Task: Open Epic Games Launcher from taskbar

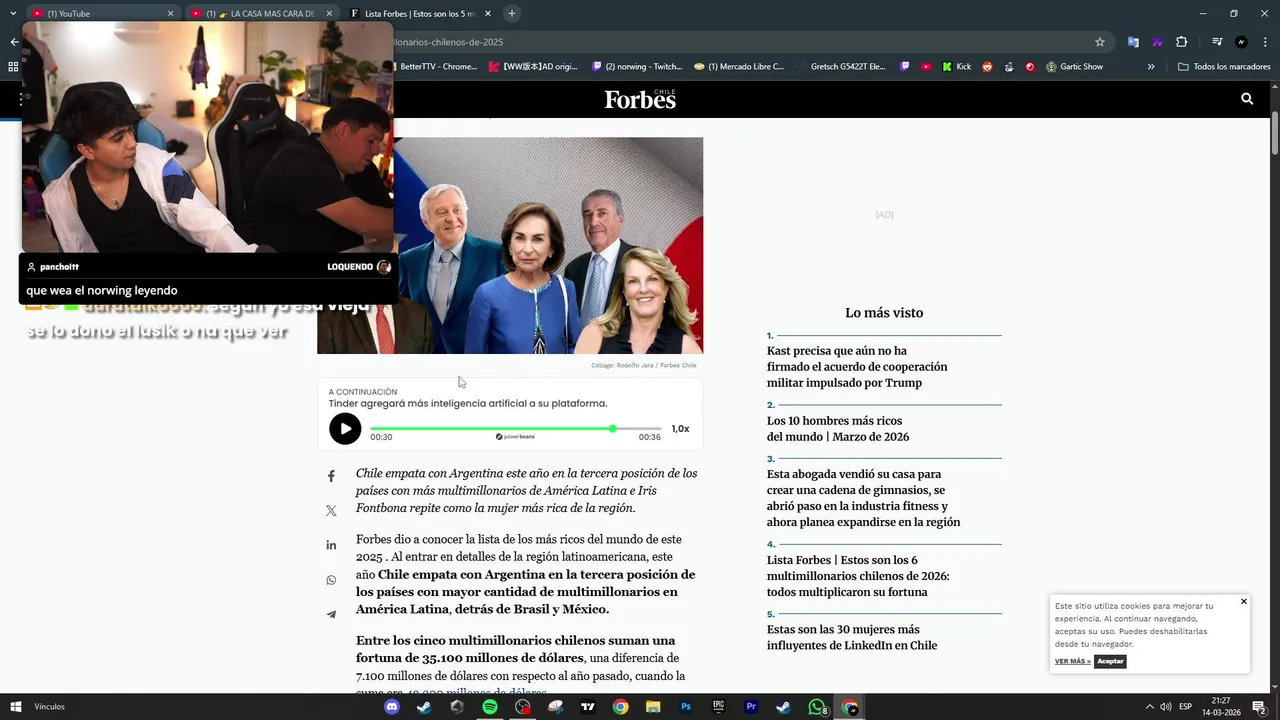Action: tap(718, 707)
